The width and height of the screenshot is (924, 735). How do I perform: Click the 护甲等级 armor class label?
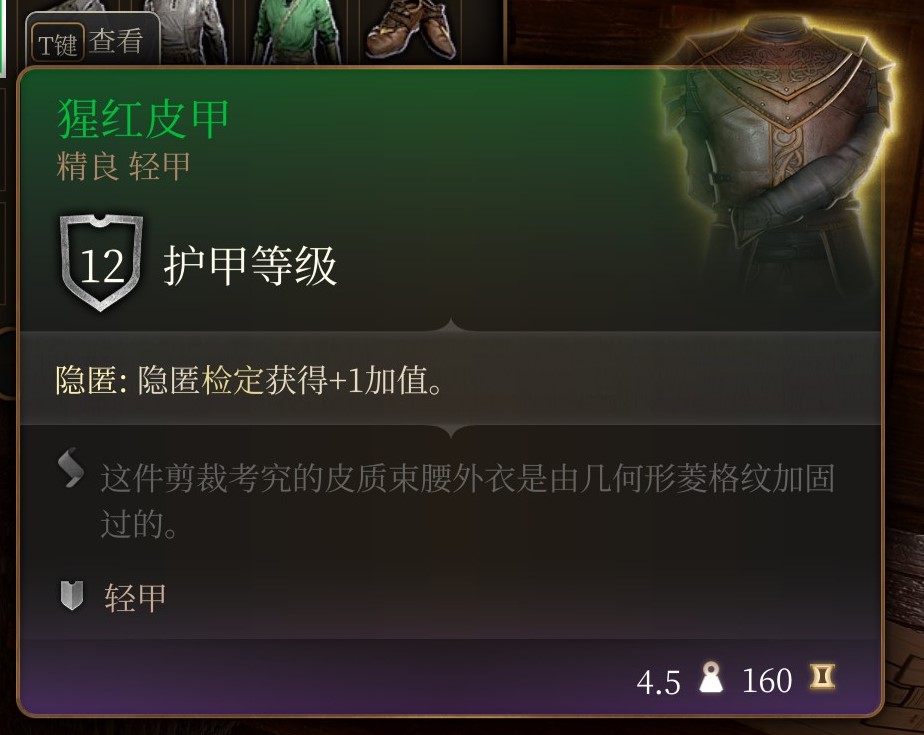pos(250,266)
